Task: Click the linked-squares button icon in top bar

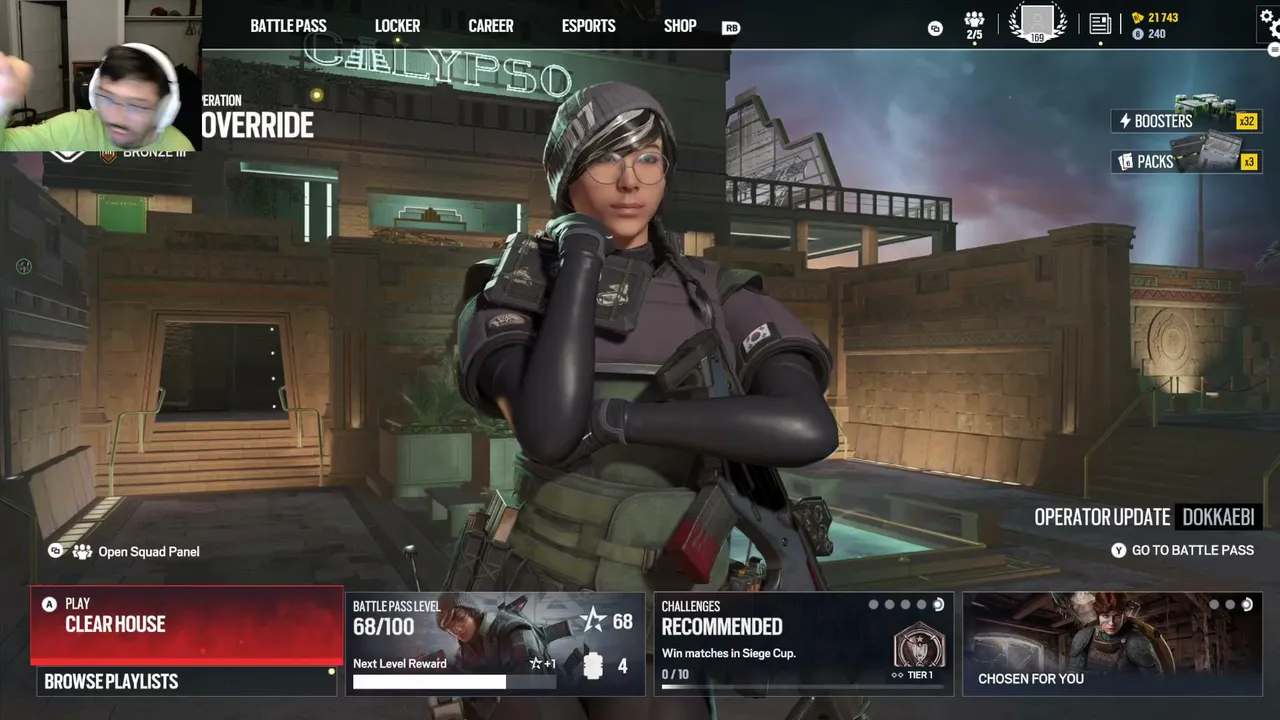Action: coord(935,28)
